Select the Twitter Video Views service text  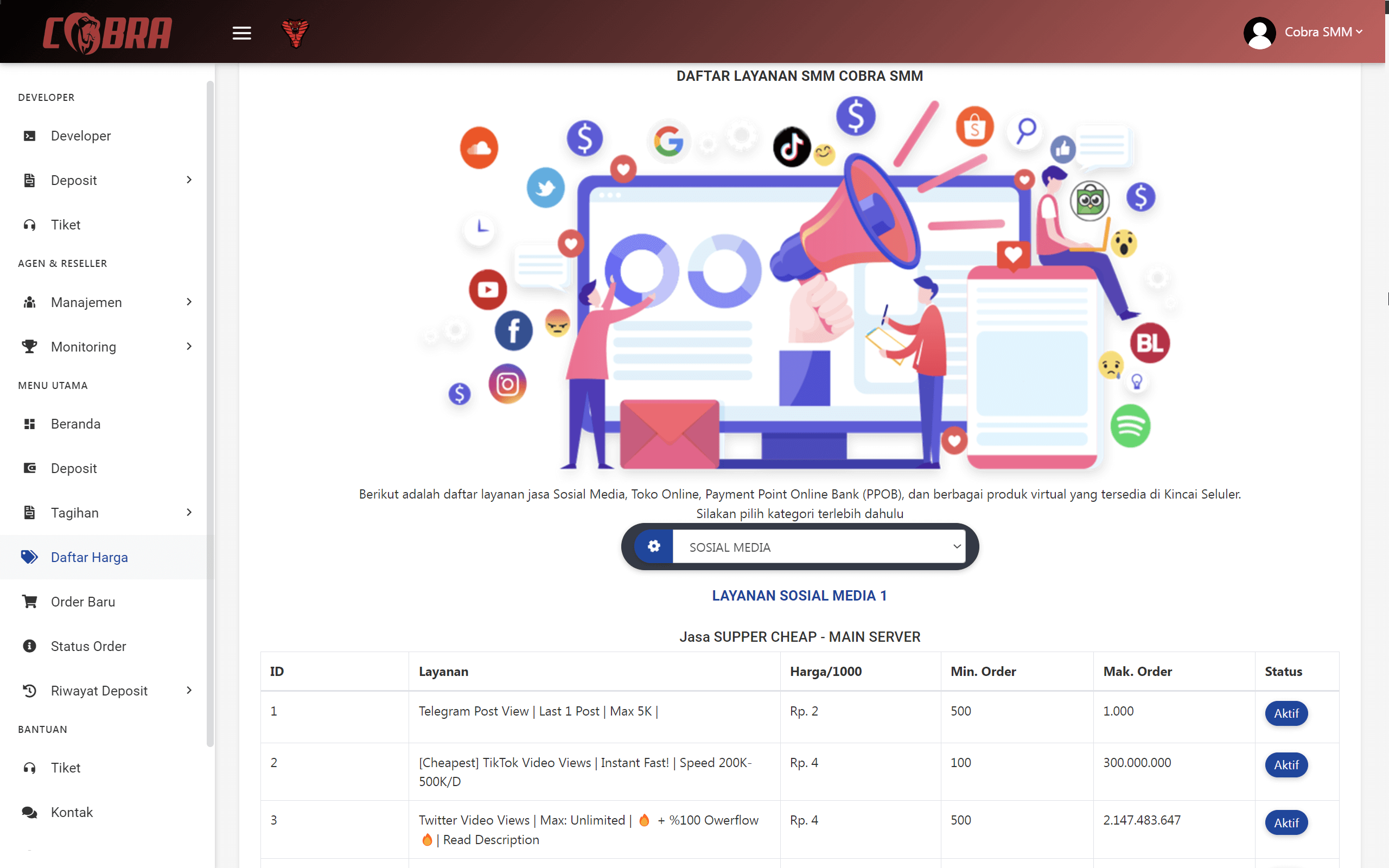[x=589, y=830]
